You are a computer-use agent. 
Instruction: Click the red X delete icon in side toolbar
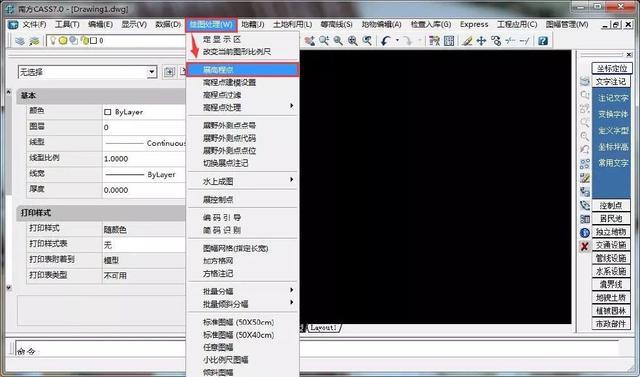coord(585,246)
